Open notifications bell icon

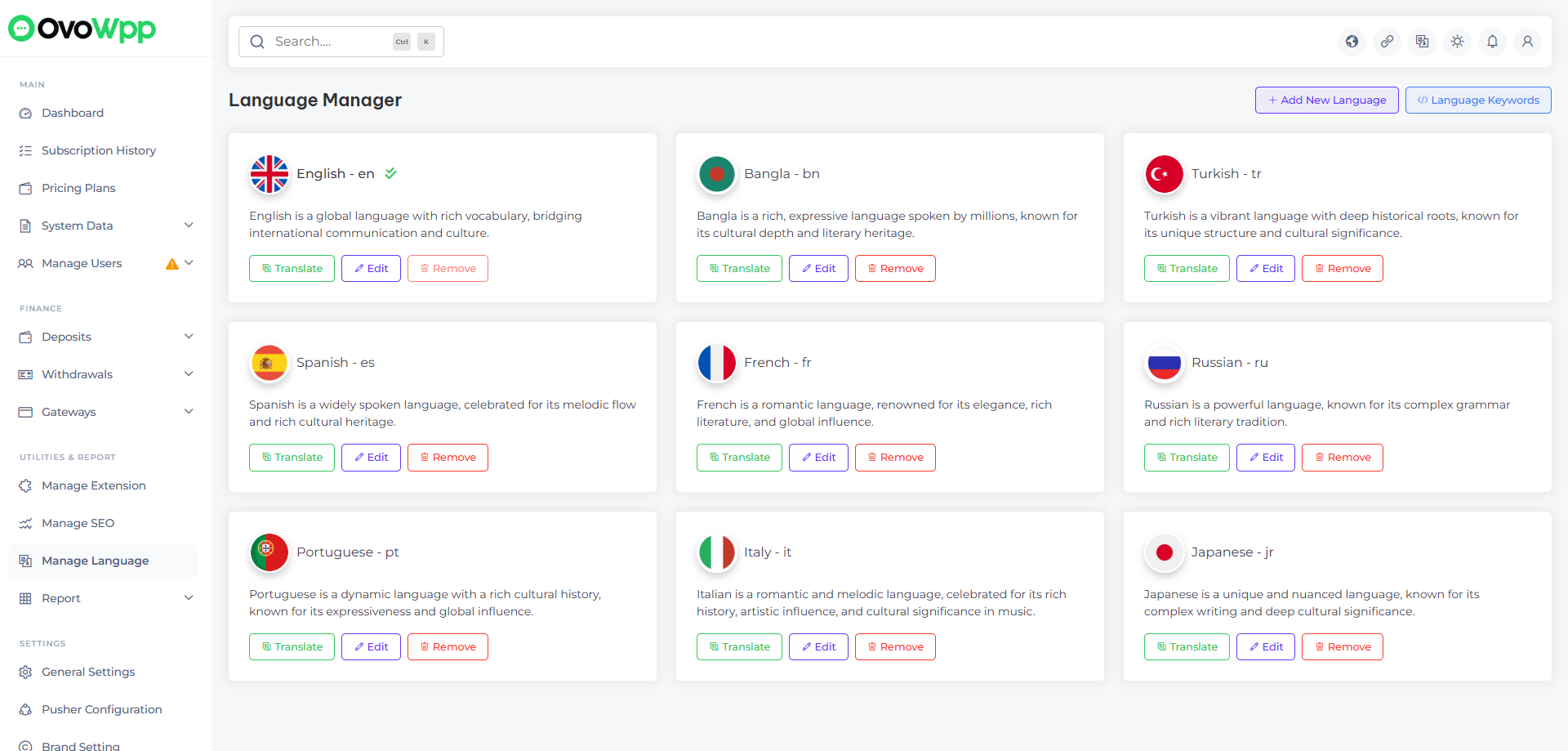[1492, 42]
